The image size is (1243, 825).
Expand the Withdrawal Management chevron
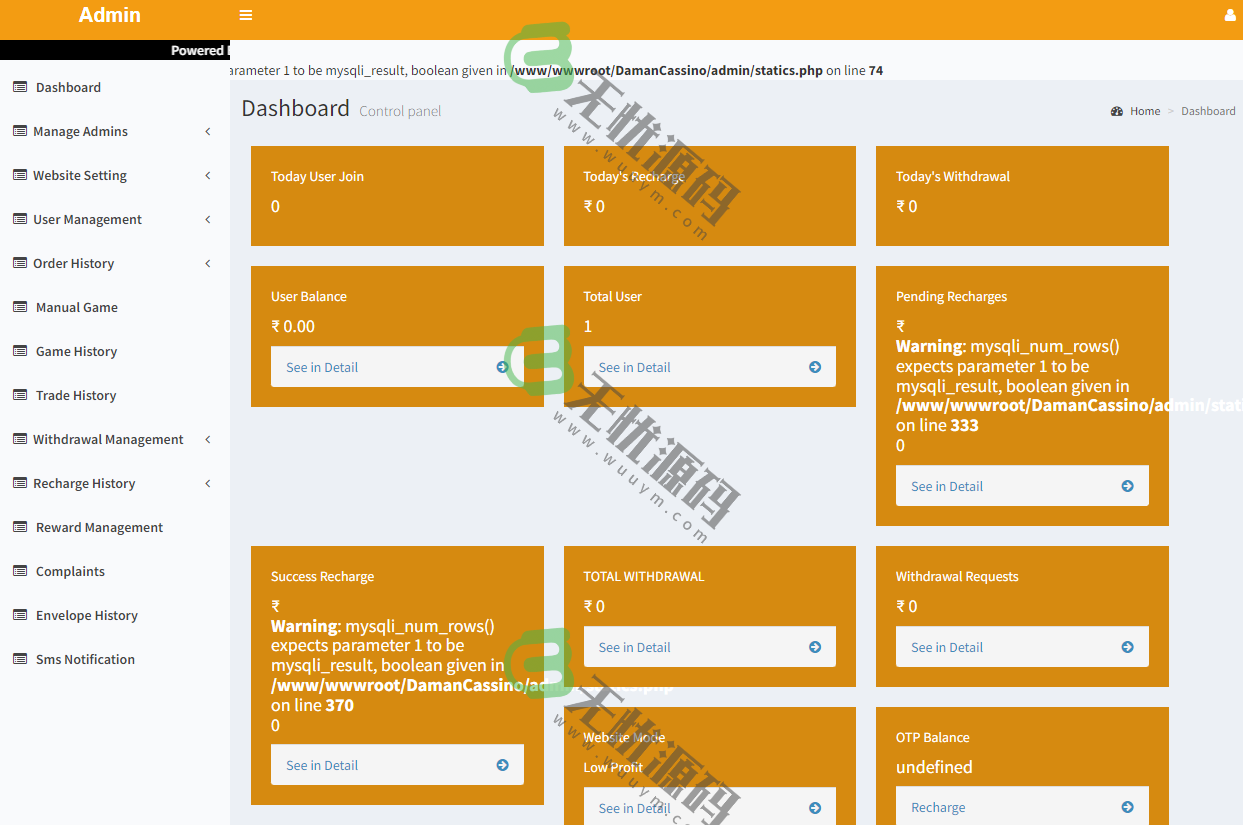pos(208,439)
